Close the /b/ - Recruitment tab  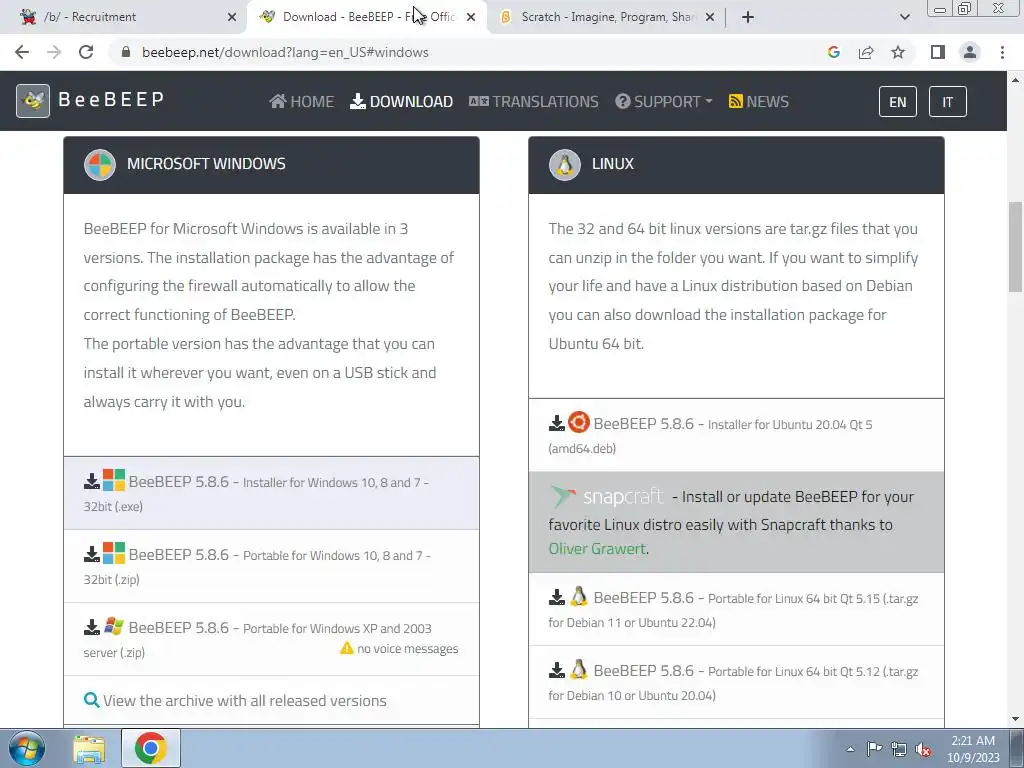[232, 17]
